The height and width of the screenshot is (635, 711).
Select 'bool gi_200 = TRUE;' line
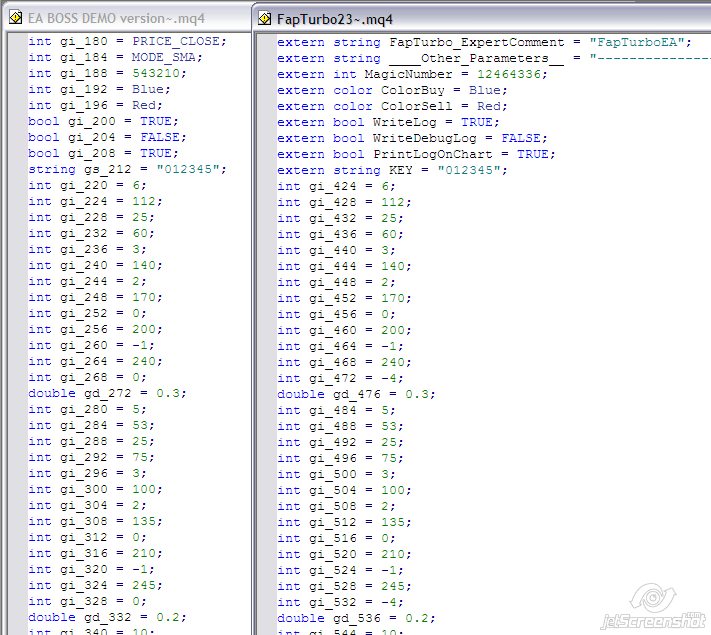tap(103, 121)
